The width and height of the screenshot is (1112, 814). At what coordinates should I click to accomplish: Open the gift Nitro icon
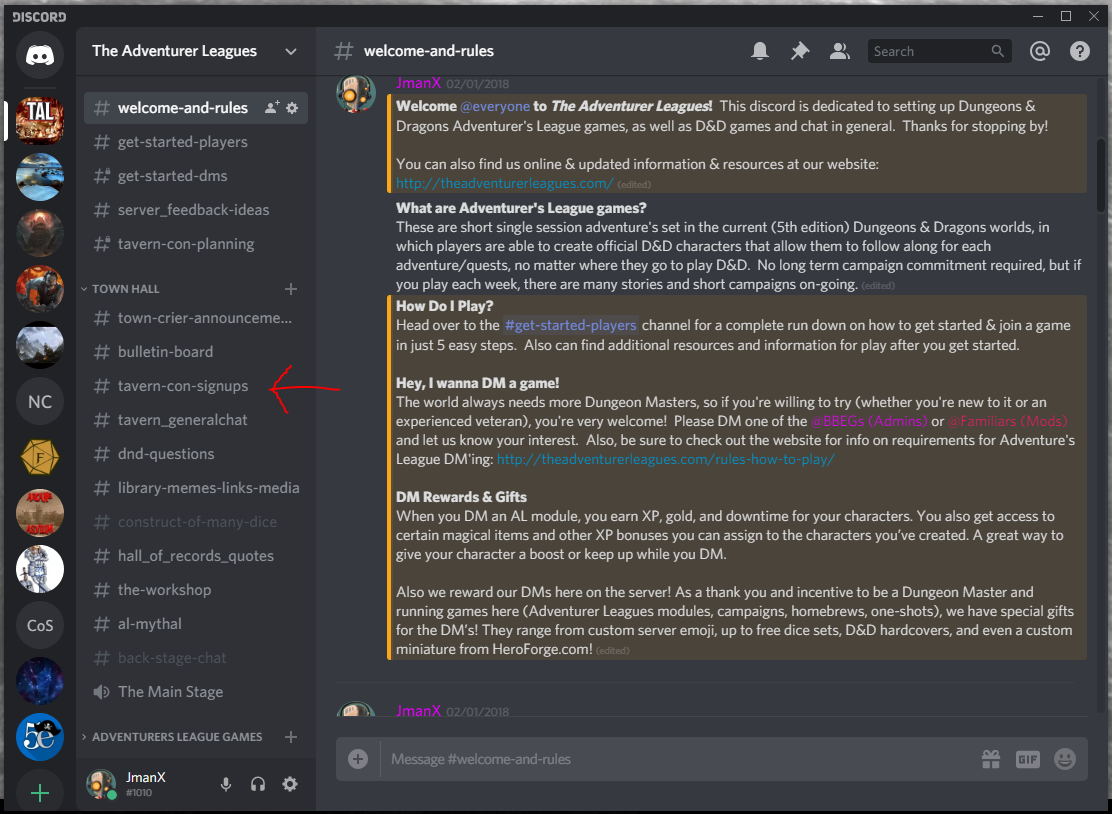[991, 759]
